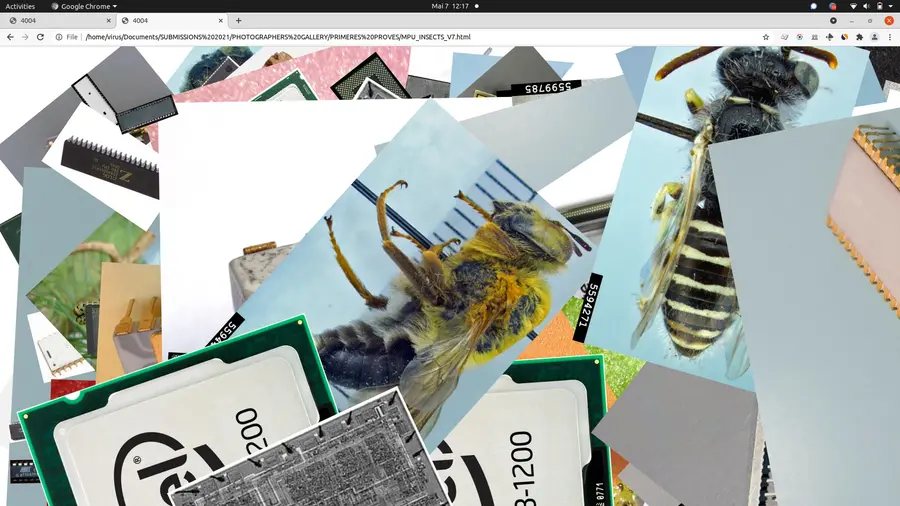Click the forward navigation arrow
The height and width of the screenshot is (506, 900).
(25, 37)
